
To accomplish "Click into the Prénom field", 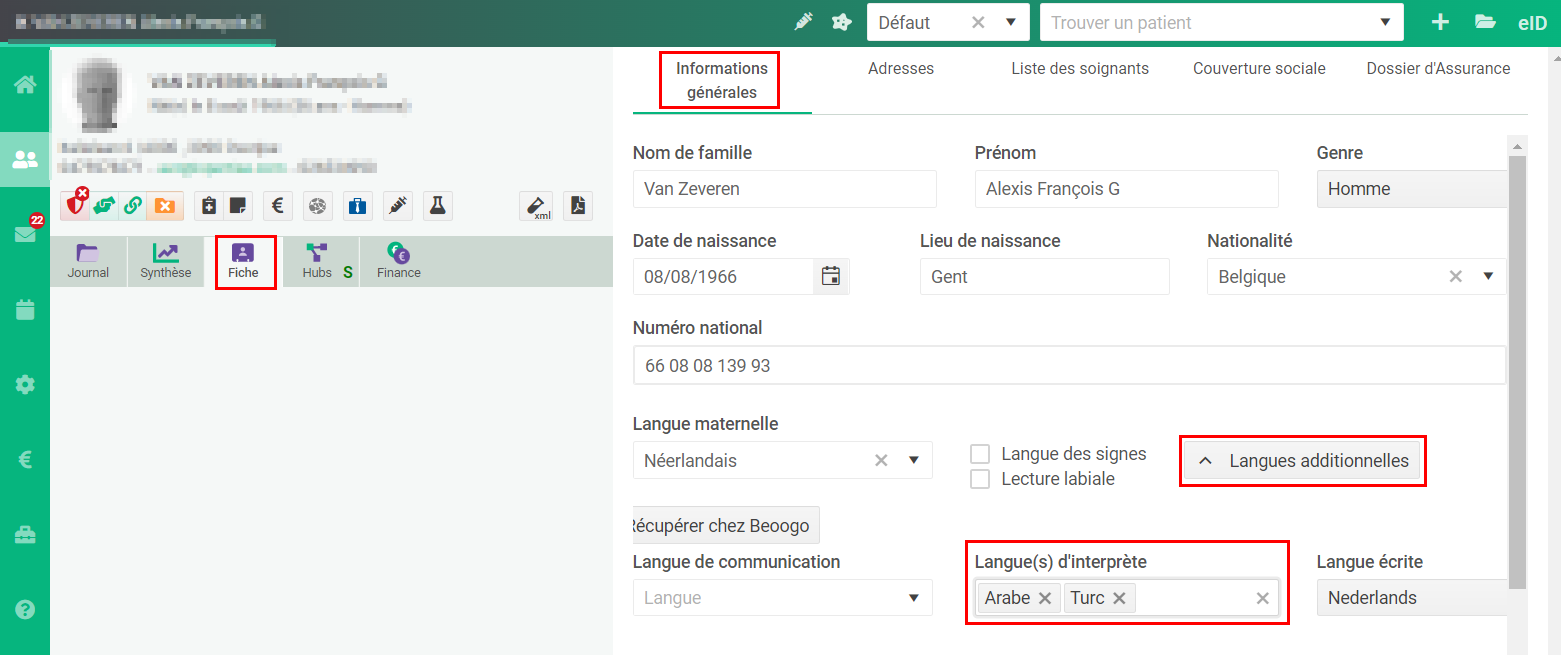I will click(1126, 189).
